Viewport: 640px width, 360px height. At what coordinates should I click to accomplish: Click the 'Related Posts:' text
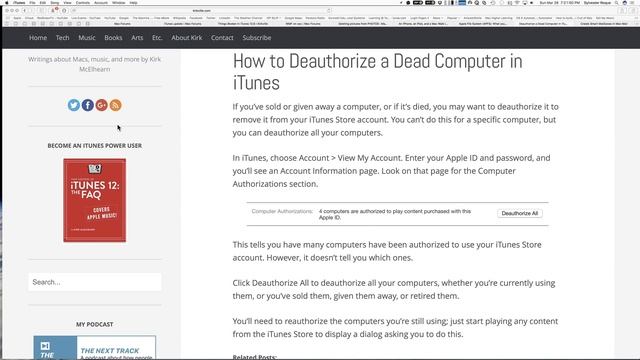(x=255, y=357)
